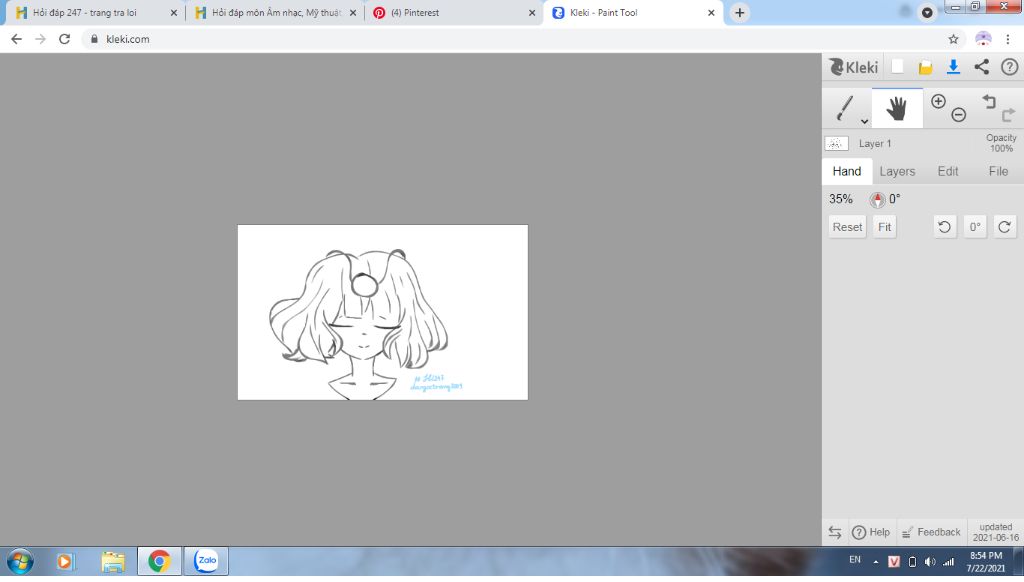Expand the brush tool dropdown arrow

click(x=864, y=121)
